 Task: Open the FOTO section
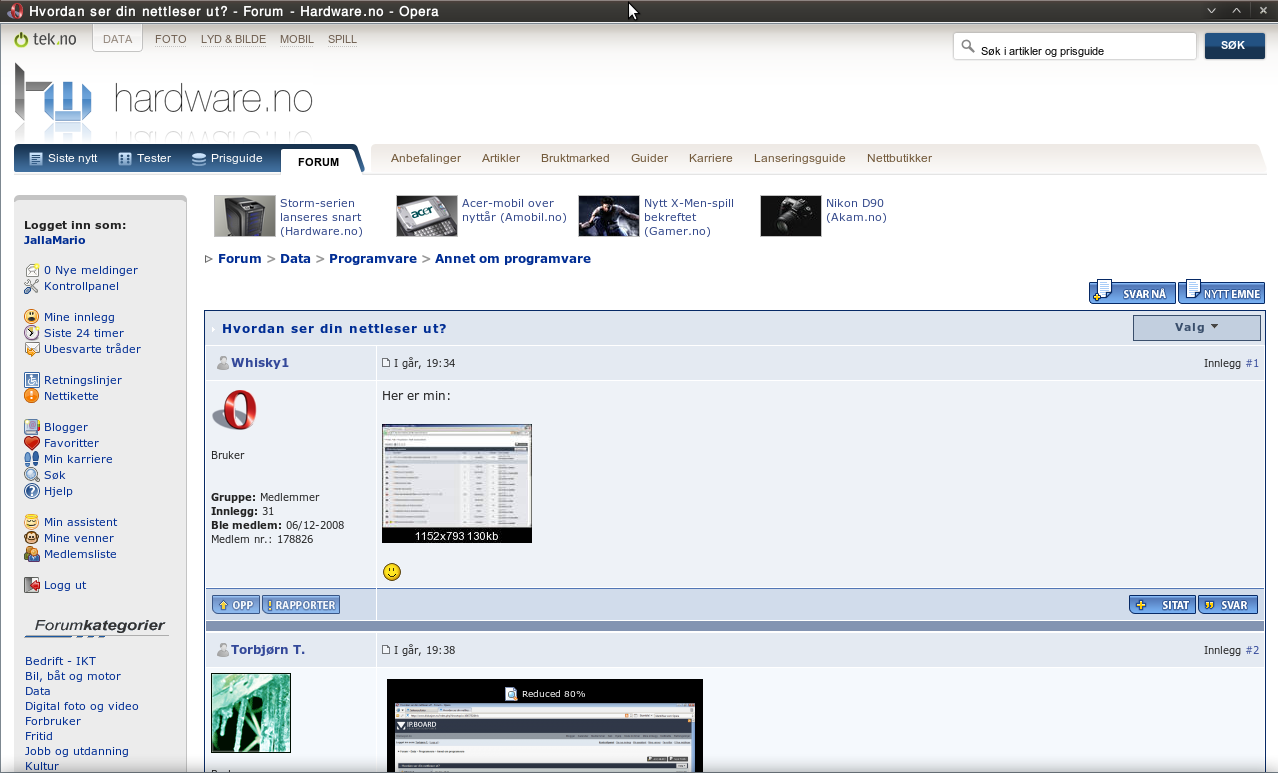pyautogui.click(x=171, y=39)
